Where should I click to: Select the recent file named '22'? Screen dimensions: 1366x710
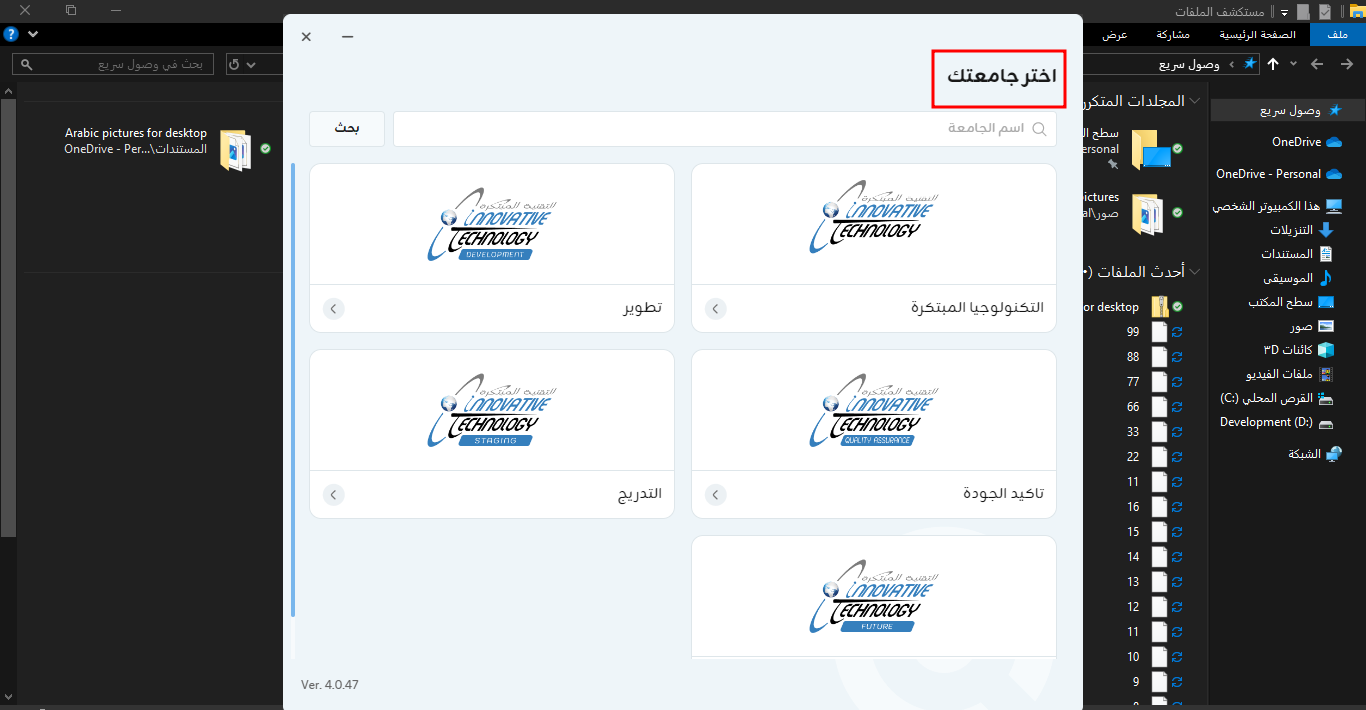(1133, 456)
